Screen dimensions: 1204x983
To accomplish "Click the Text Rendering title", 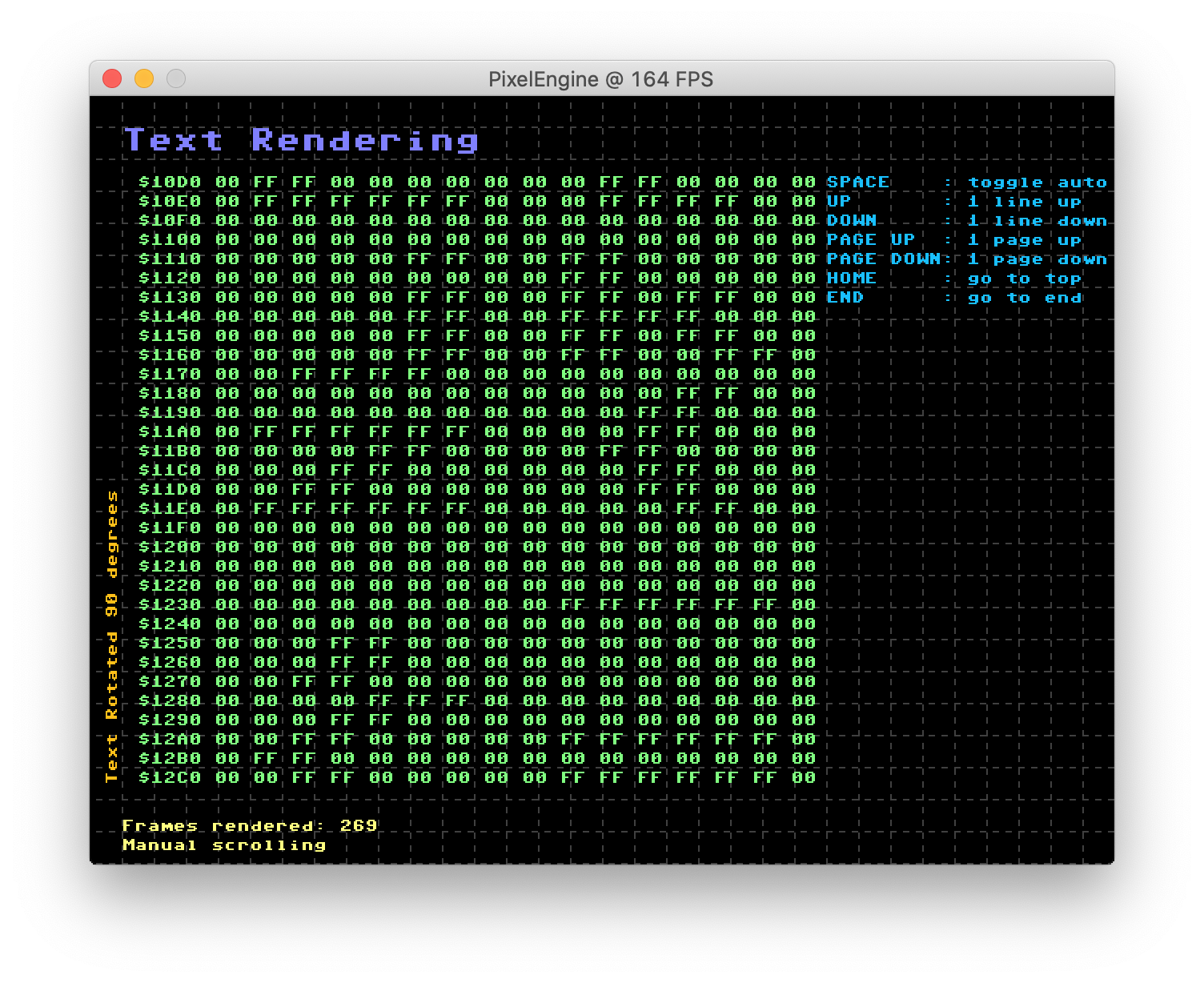I will pyautogui.click(x=300, y=140).
